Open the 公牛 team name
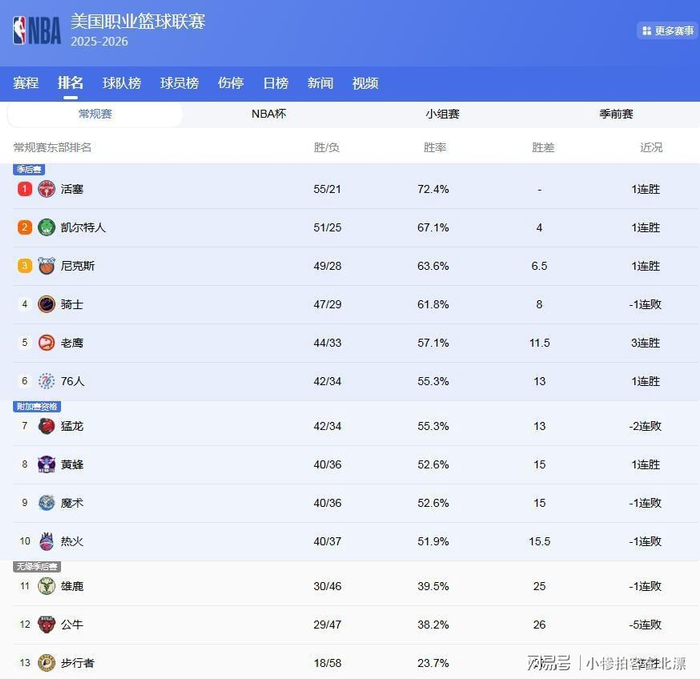This screenshot has height=679, width=700. [x=72, y=625]
